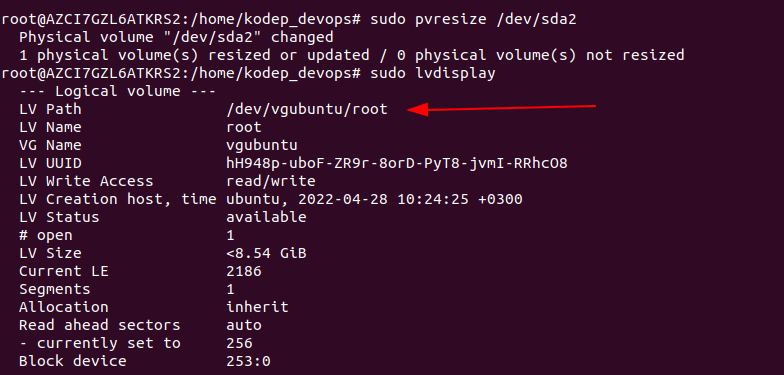Click the red arrow annotation head
784x375 pixels.
[418, 110]
